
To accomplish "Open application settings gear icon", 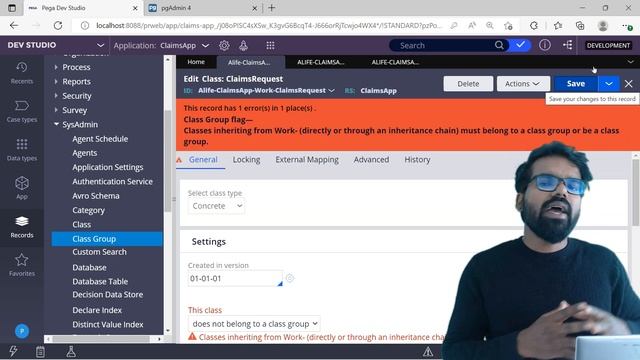I will click(x=224, y=45).
